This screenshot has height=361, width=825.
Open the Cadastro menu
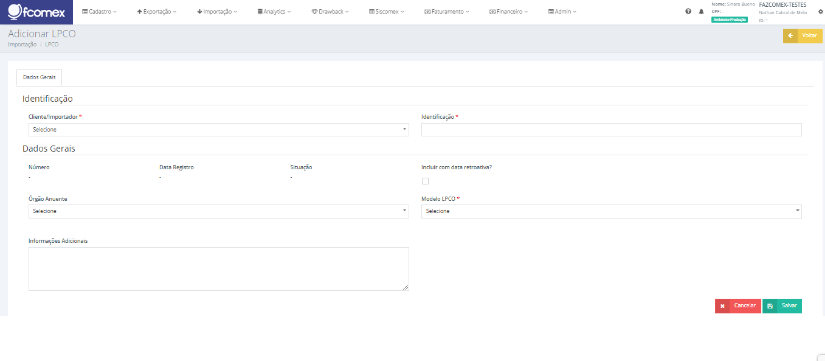pyautogui.click(x=99, y=12)
